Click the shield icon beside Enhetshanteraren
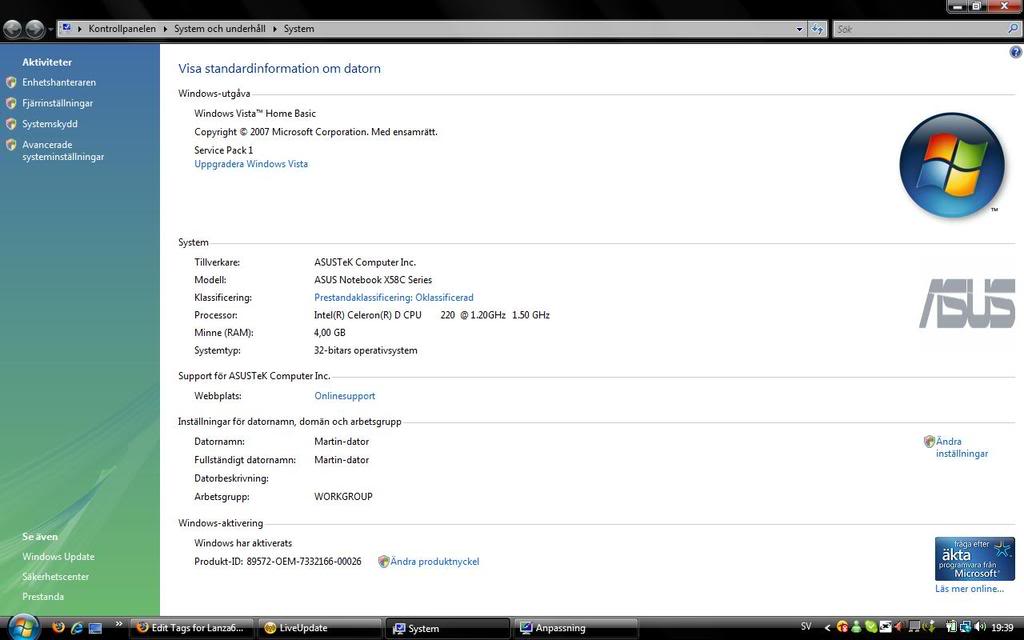This screenshot has height=640, width=1024. 11,82
